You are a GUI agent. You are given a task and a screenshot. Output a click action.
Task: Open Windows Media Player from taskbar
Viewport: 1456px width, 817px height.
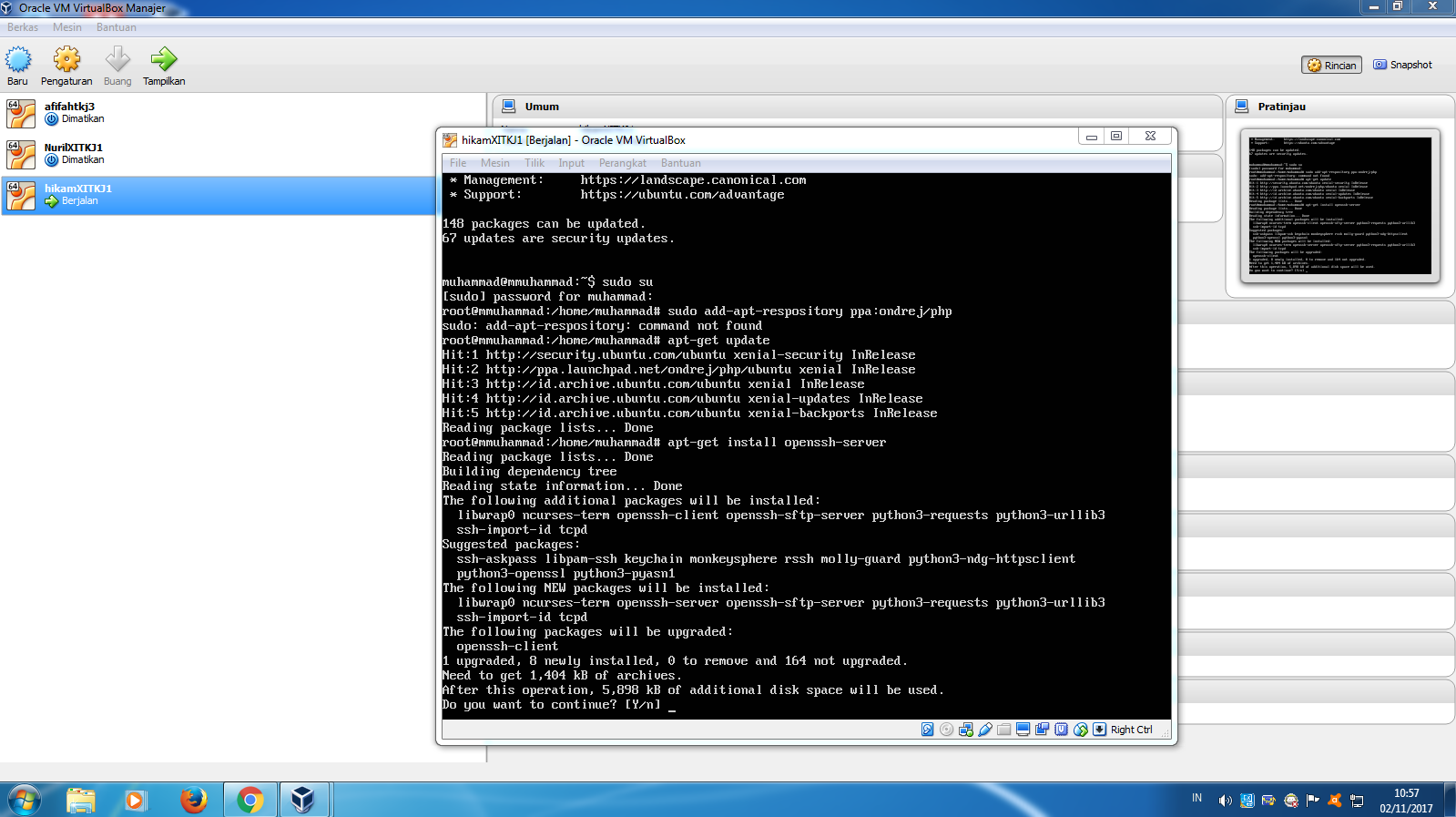[x=136, y=800]
